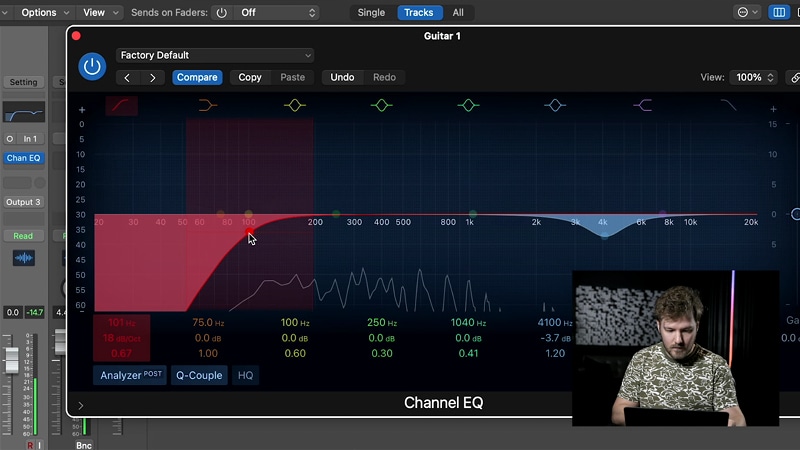The width and height of the screenshot is (800, 450).
Task: Click the Undo button
Action: (x=342, y=78)
